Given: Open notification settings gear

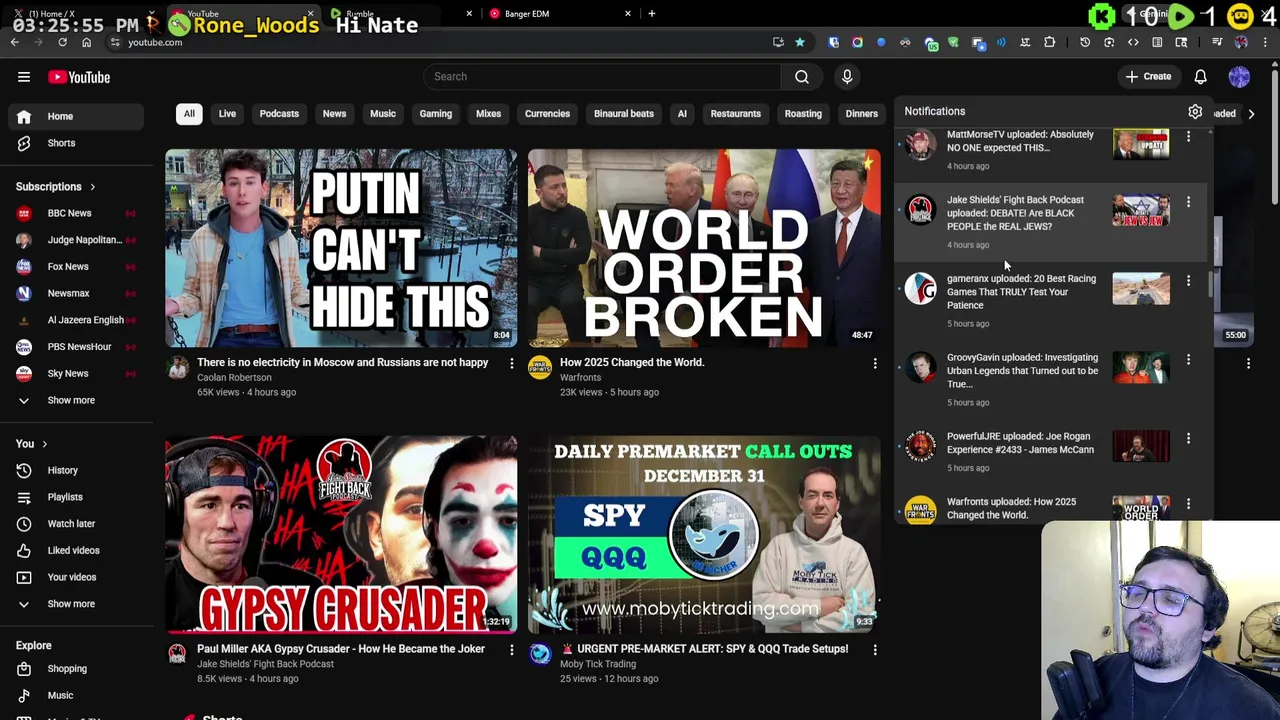Looking at the screenshot, I should pos(1195,112).
